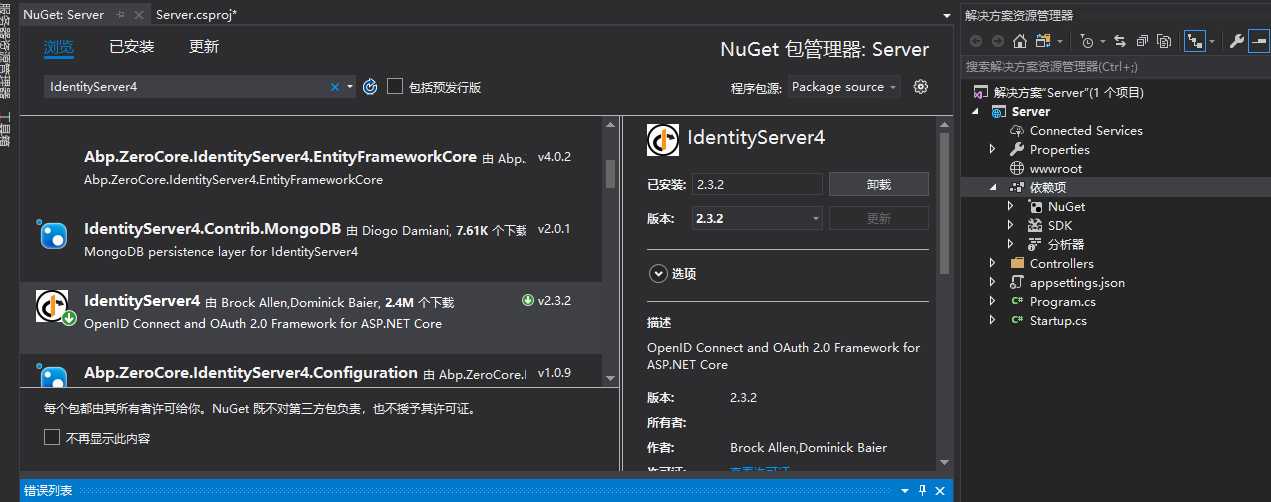Open Pending Changes Filter dropdown arrow

(x=1102, y=42)
